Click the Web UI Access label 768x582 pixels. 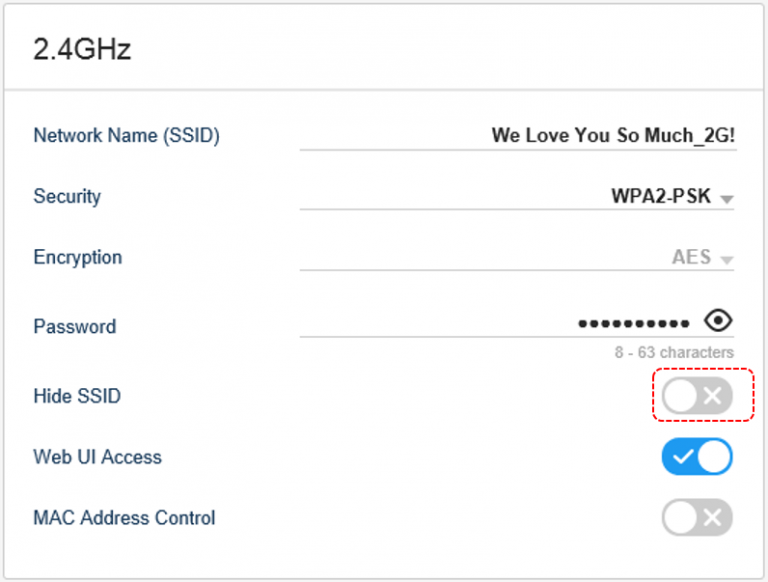click(x=97, y=457)
